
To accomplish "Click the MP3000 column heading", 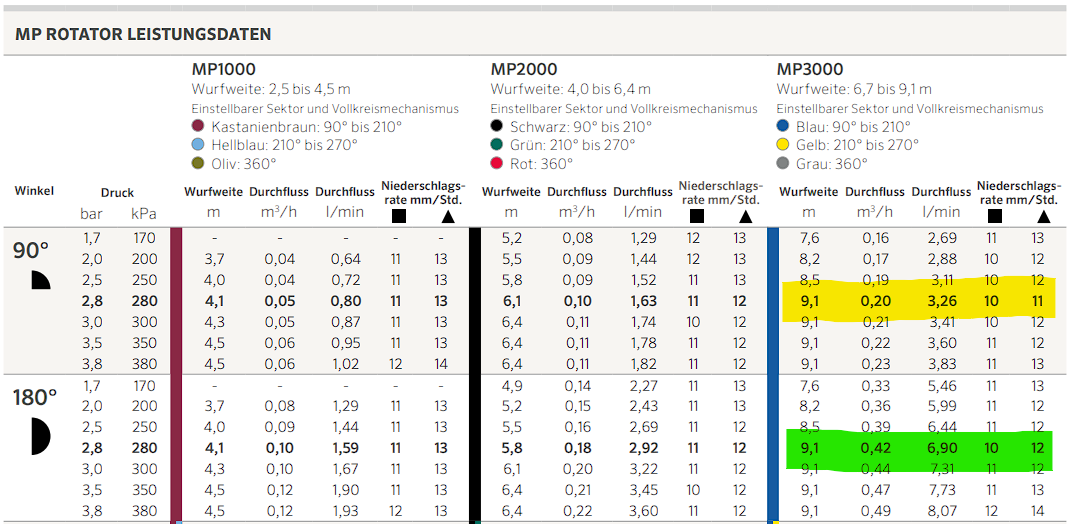I will 809,70.
